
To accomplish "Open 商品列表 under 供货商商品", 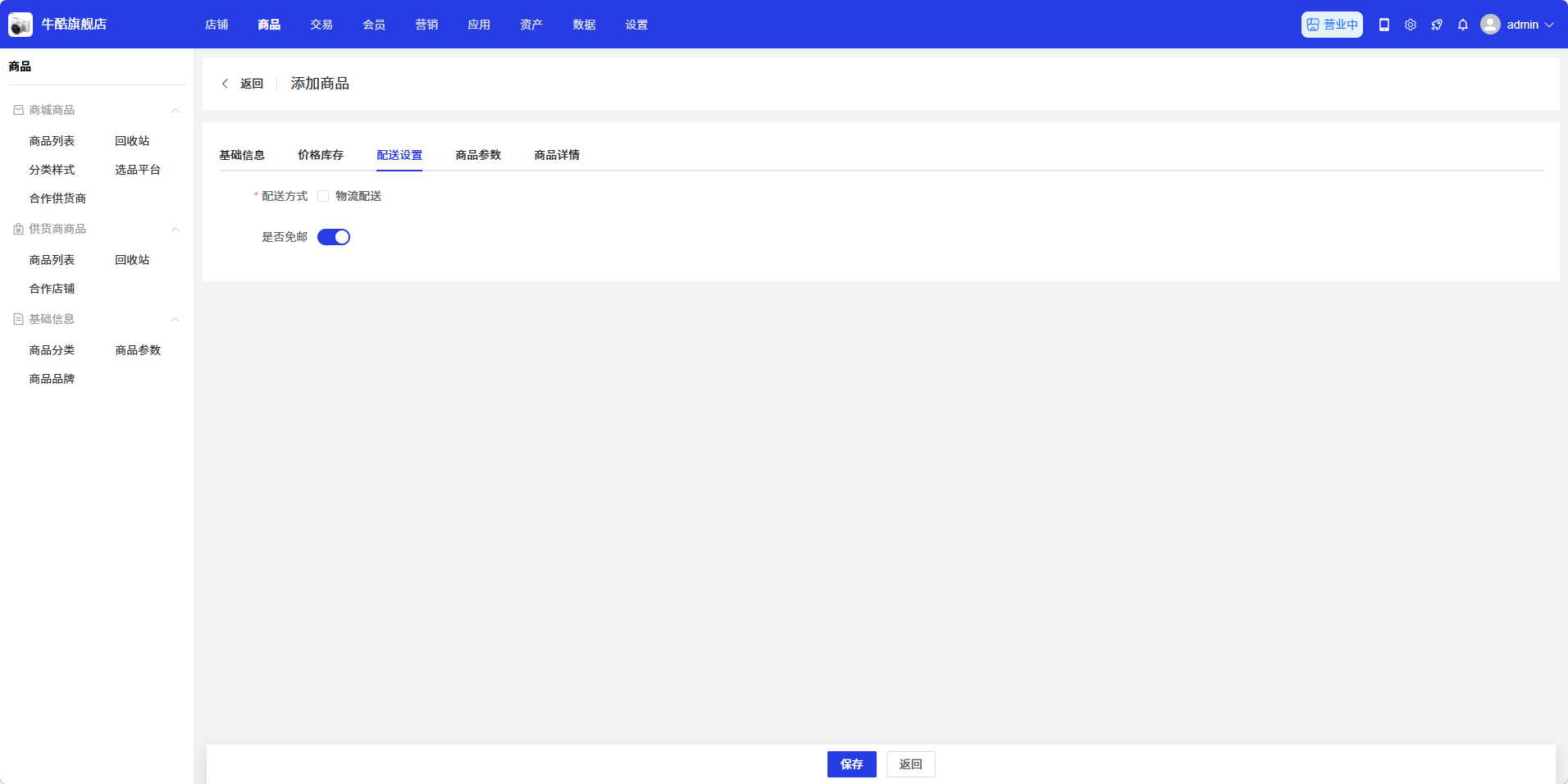I will pos(52,260).
